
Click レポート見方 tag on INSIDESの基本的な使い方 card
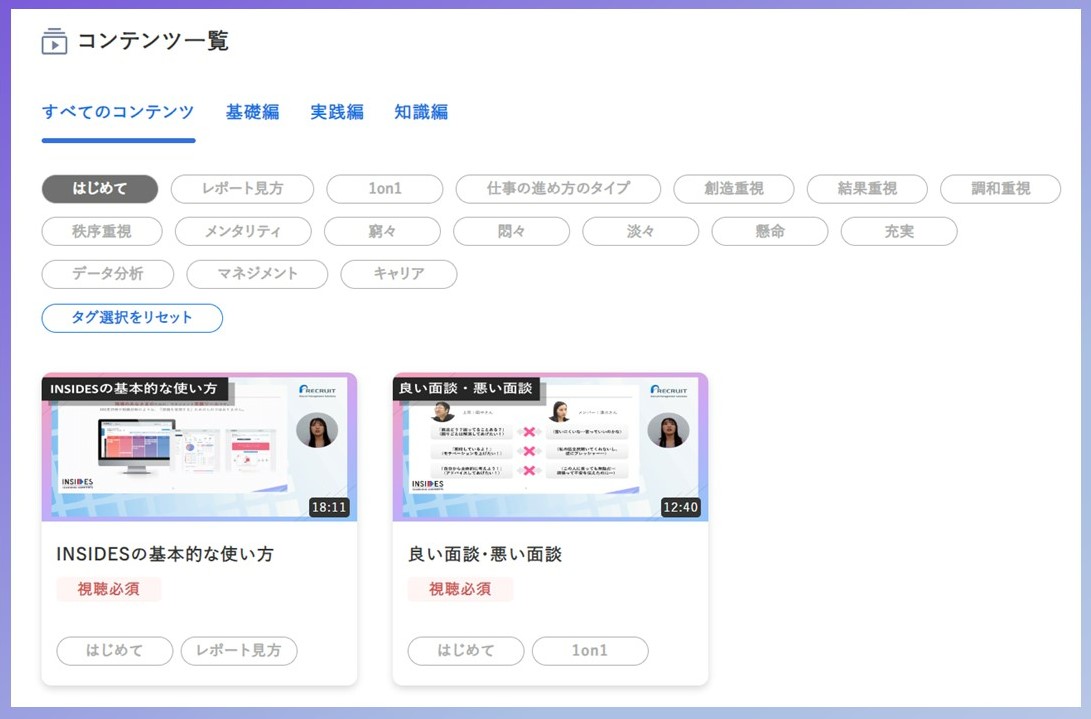click(x=239, y=651)
